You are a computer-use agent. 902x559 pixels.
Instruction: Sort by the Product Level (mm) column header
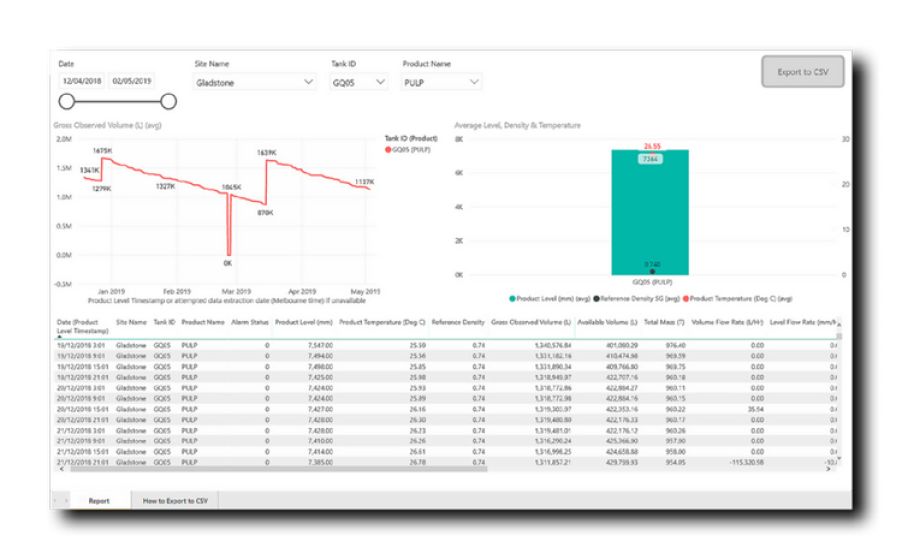[303, 323]
